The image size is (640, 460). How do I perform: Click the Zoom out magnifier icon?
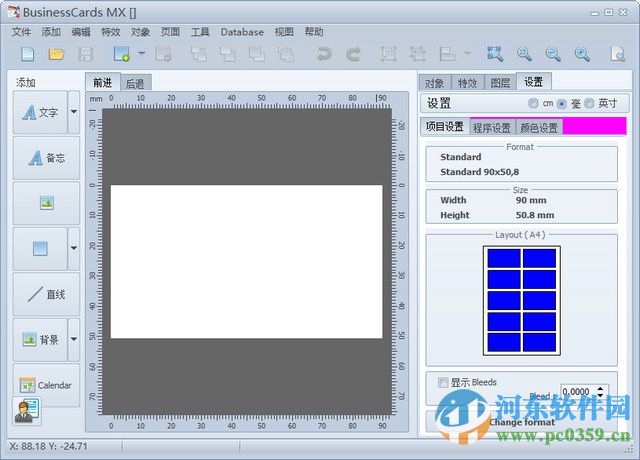(553, 54)
